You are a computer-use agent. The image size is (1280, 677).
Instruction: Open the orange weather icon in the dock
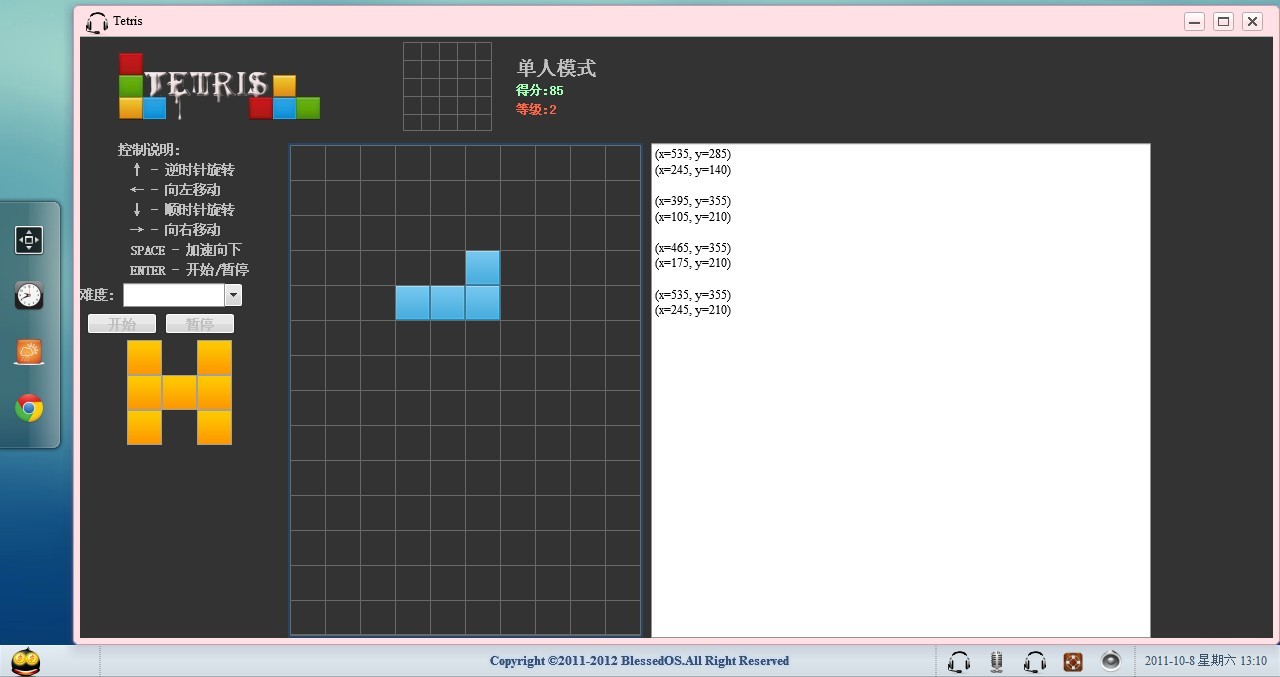point(29,352)
